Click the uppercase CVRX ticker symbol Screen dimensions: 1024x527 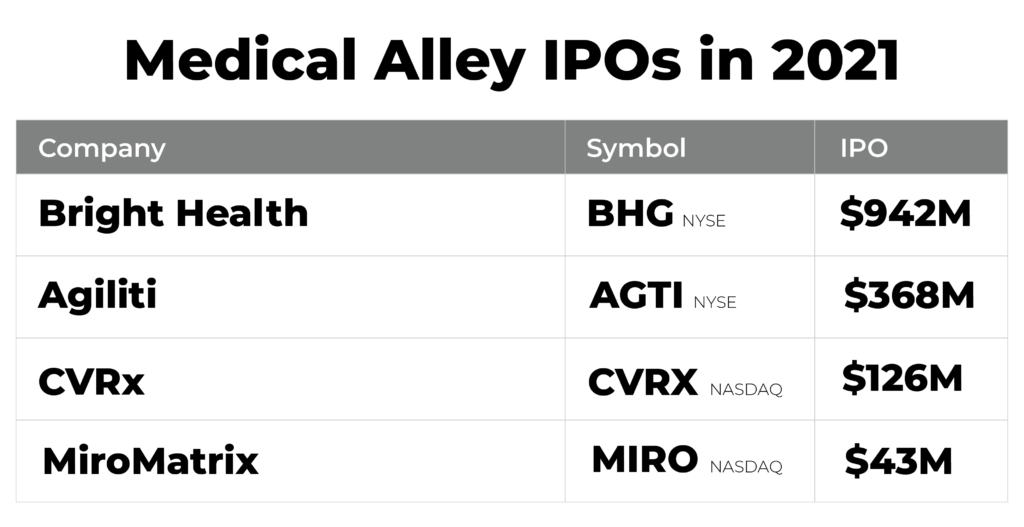[643, 382]
